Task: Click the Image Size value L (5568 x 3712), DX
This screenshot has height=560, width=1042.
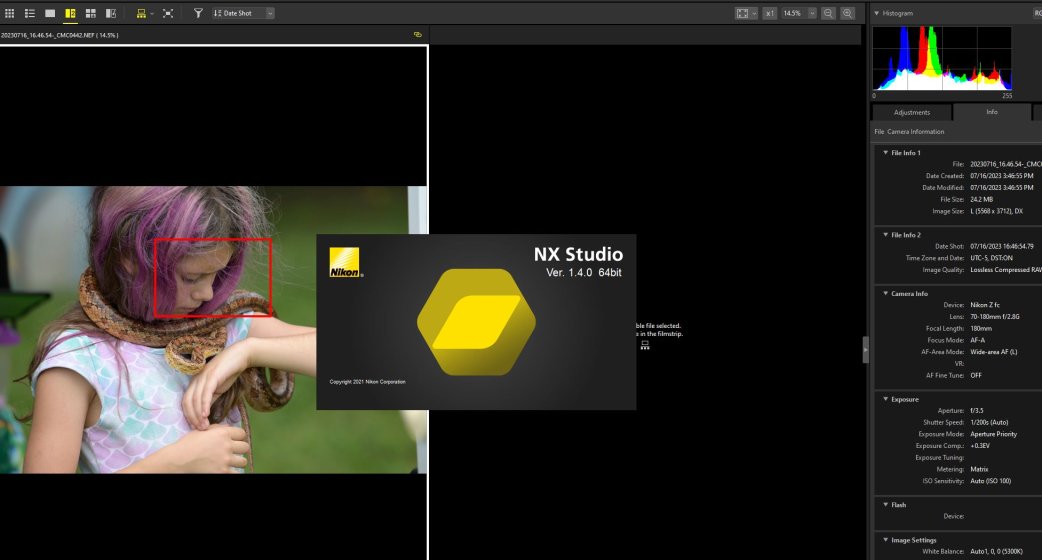Action: coord(996,211)
